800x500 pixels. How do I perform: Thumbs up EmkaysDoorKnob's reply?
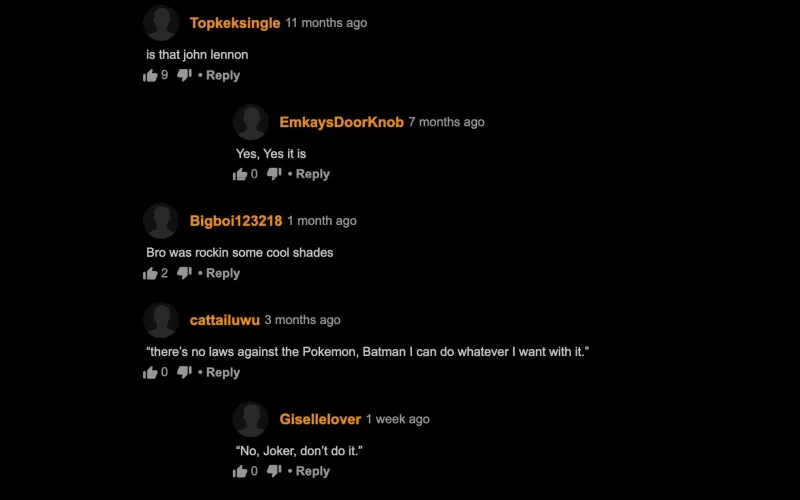click(240, 174)
